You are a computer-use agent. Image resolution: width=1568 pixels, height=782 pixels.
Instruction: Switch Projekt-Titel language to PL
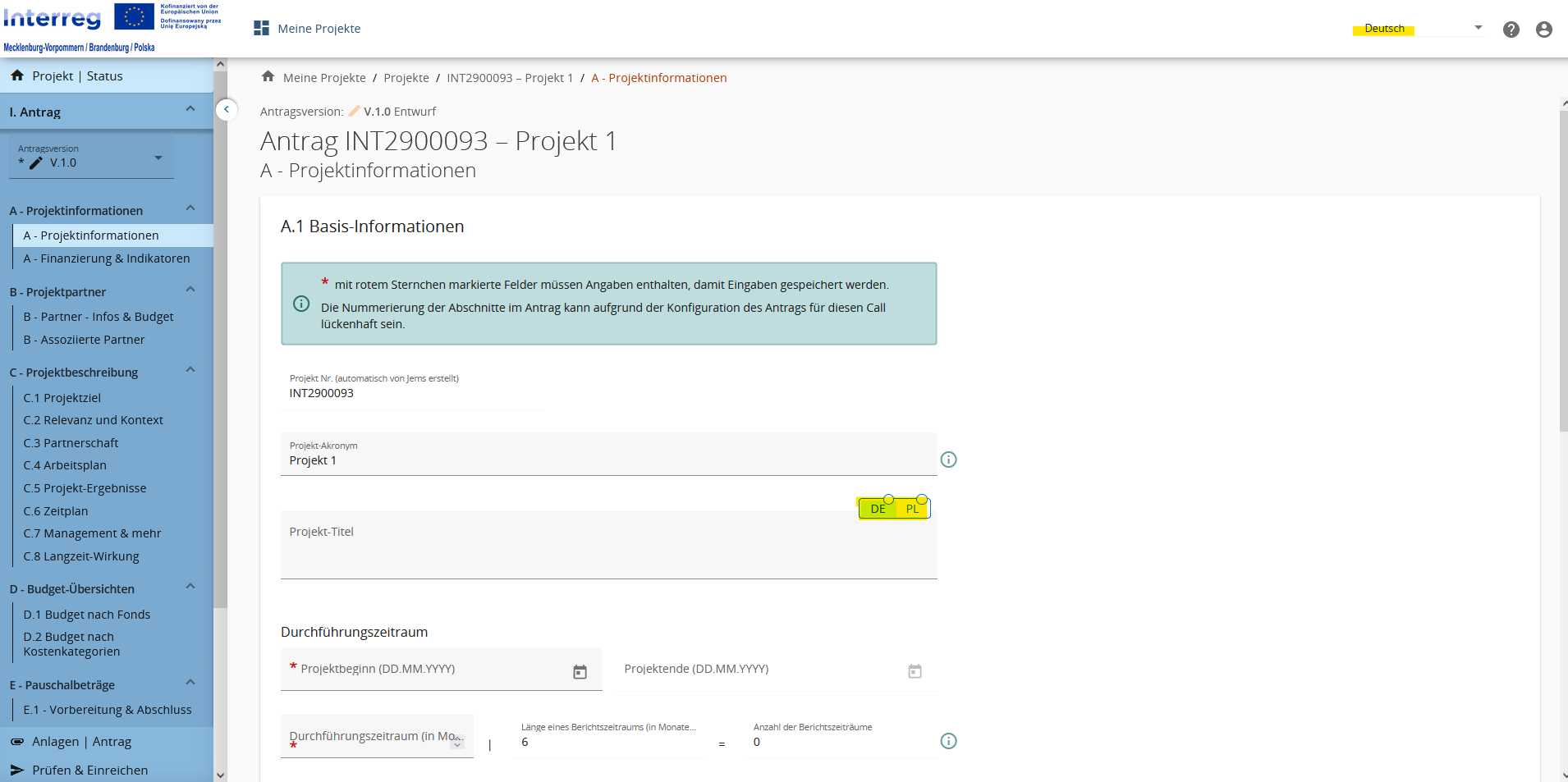(912, 509)
